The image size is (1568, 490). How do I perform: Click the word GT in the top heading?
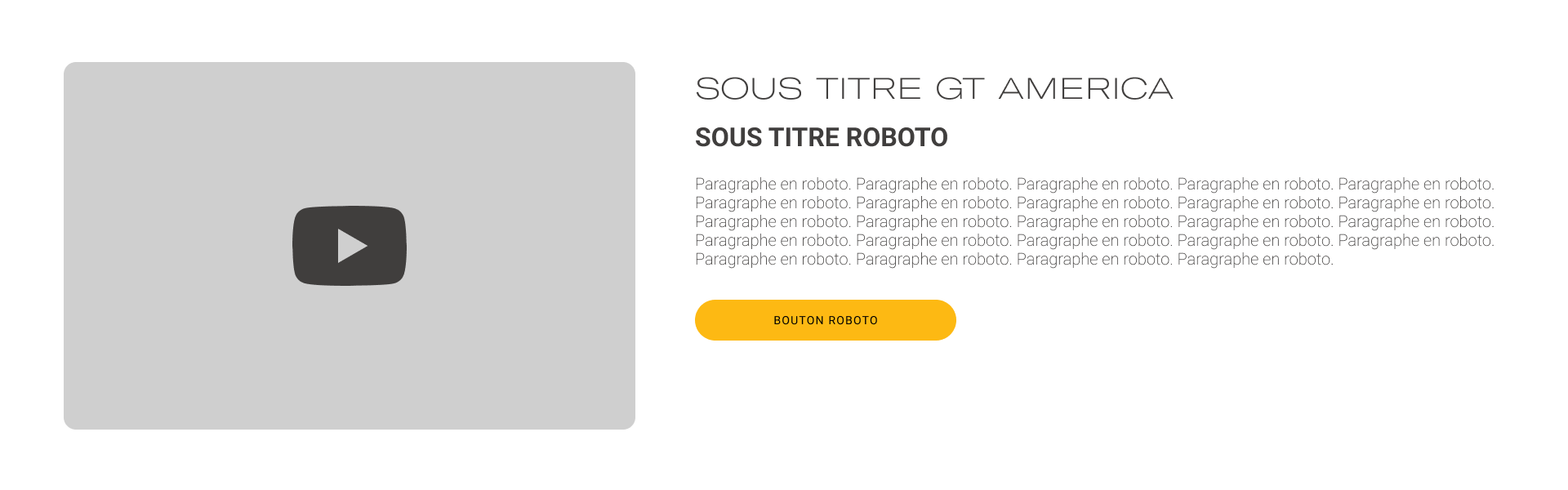point(960,88)
